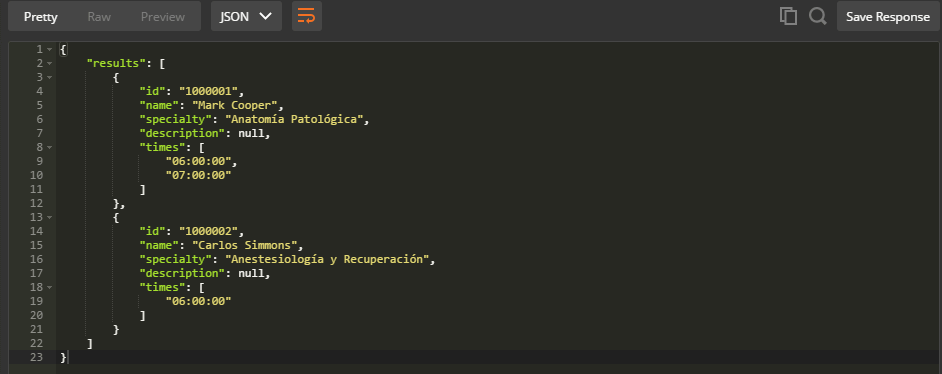Click the "Carlos Simmons" name value
This screenshot has height=374, width=942.
point(245,246)
